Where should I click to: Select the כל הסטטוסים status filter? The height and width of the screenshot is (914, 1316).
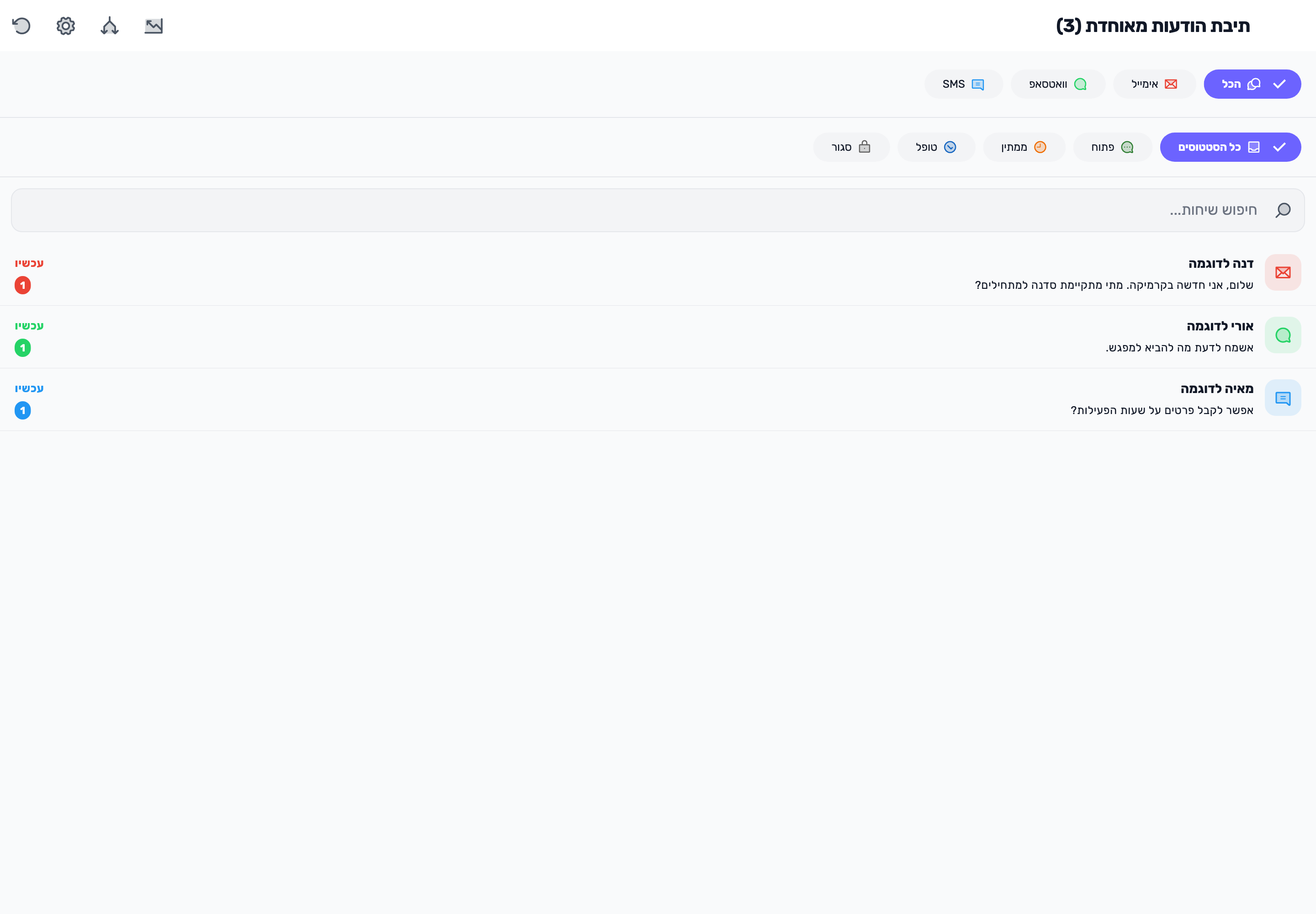pos(1230,147)
